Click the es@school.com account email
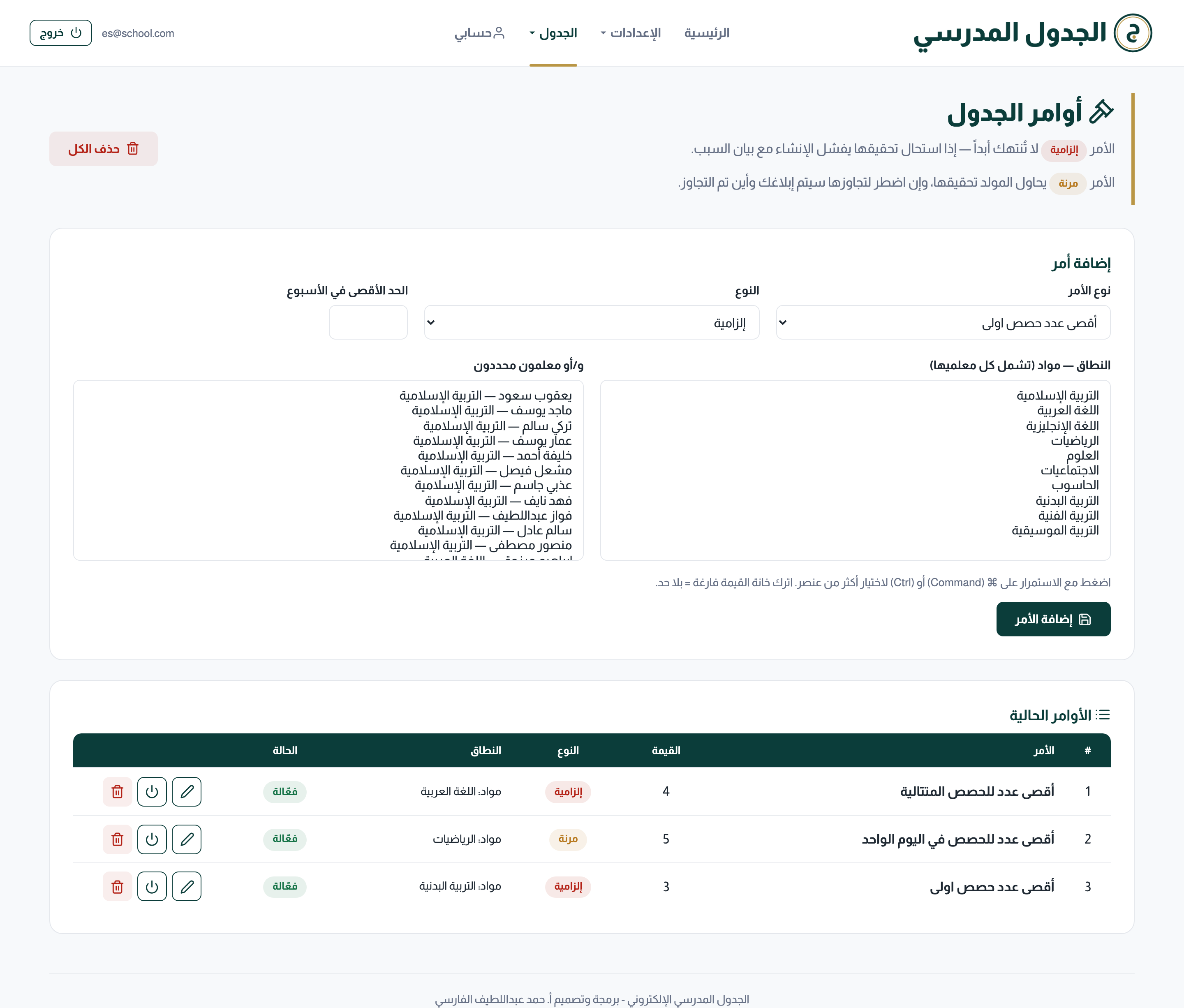The image size is (1184, 1008). coord(138,33)
